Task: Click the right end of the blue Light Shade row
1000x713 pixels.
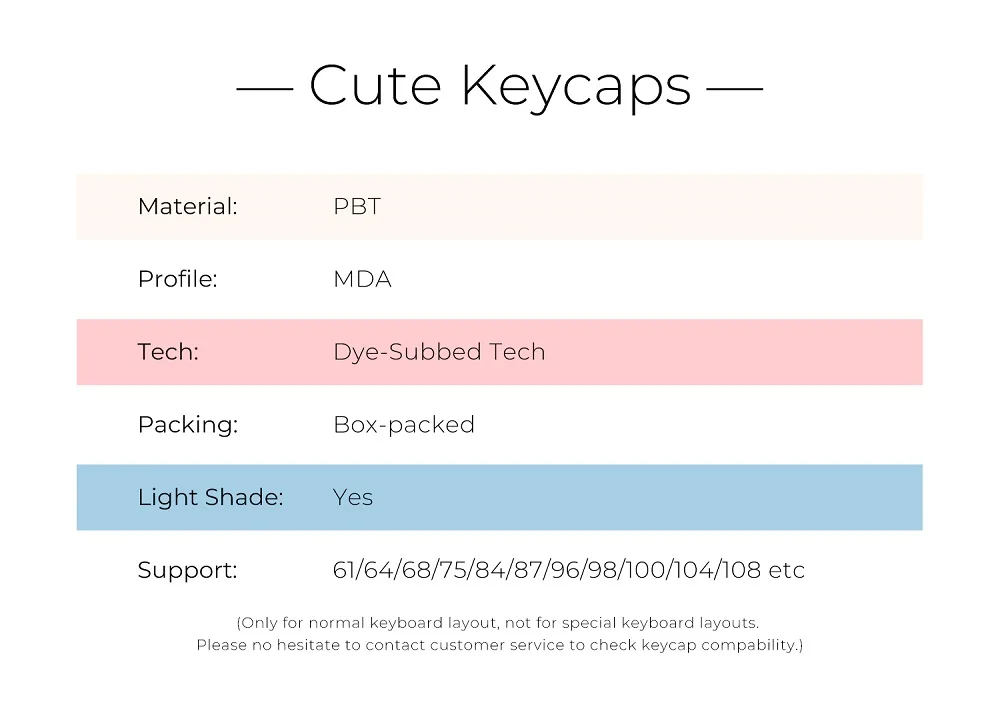Action: (900, 497)
